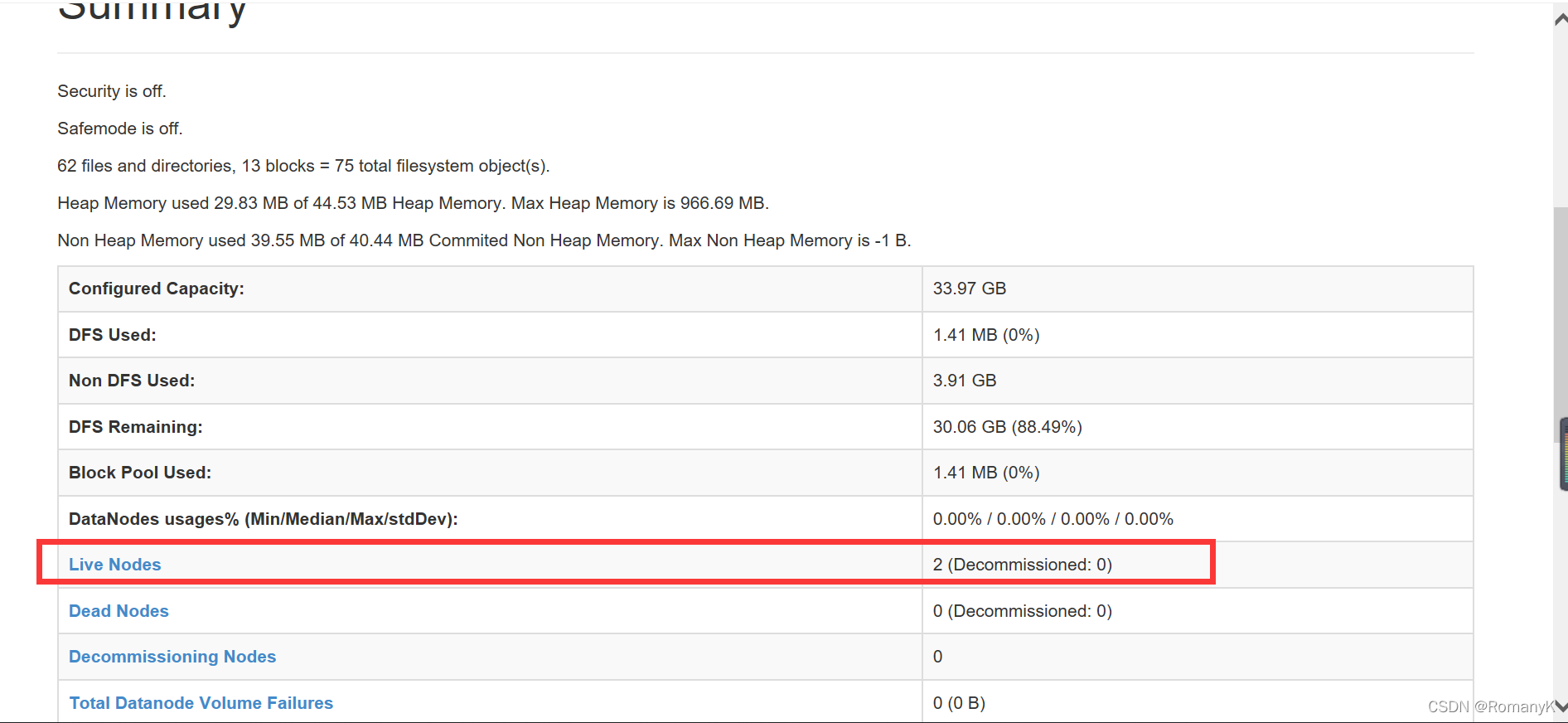Select the Non Heap Memory used line
This screenshot has width=1568, height=723.
click(x=484, y=240)
